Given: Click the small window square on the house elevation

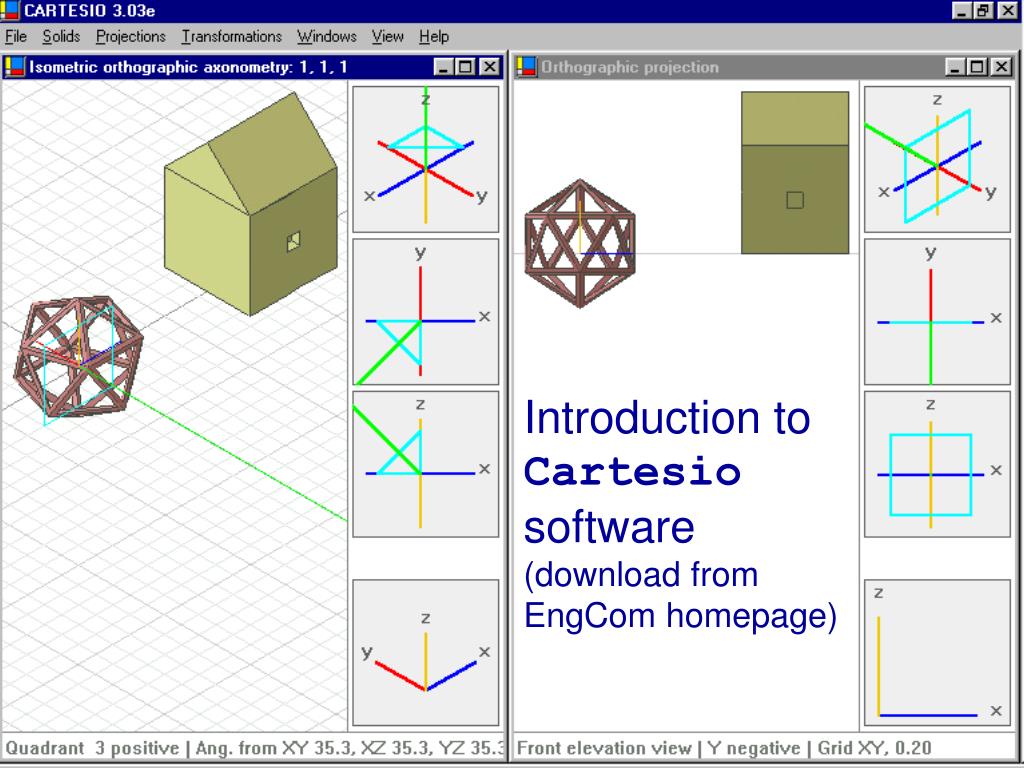Looking at the screenshot, I should point(795,200).
